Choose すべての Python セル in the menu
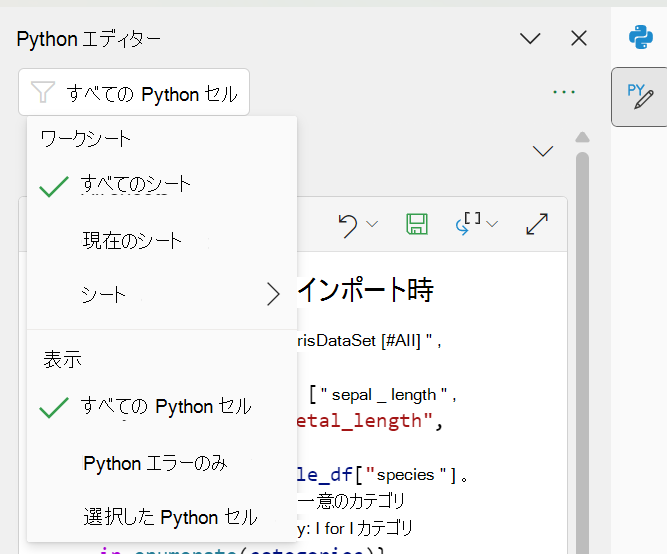The width and height of the screenshot is (667, 554). pos(162,406)
